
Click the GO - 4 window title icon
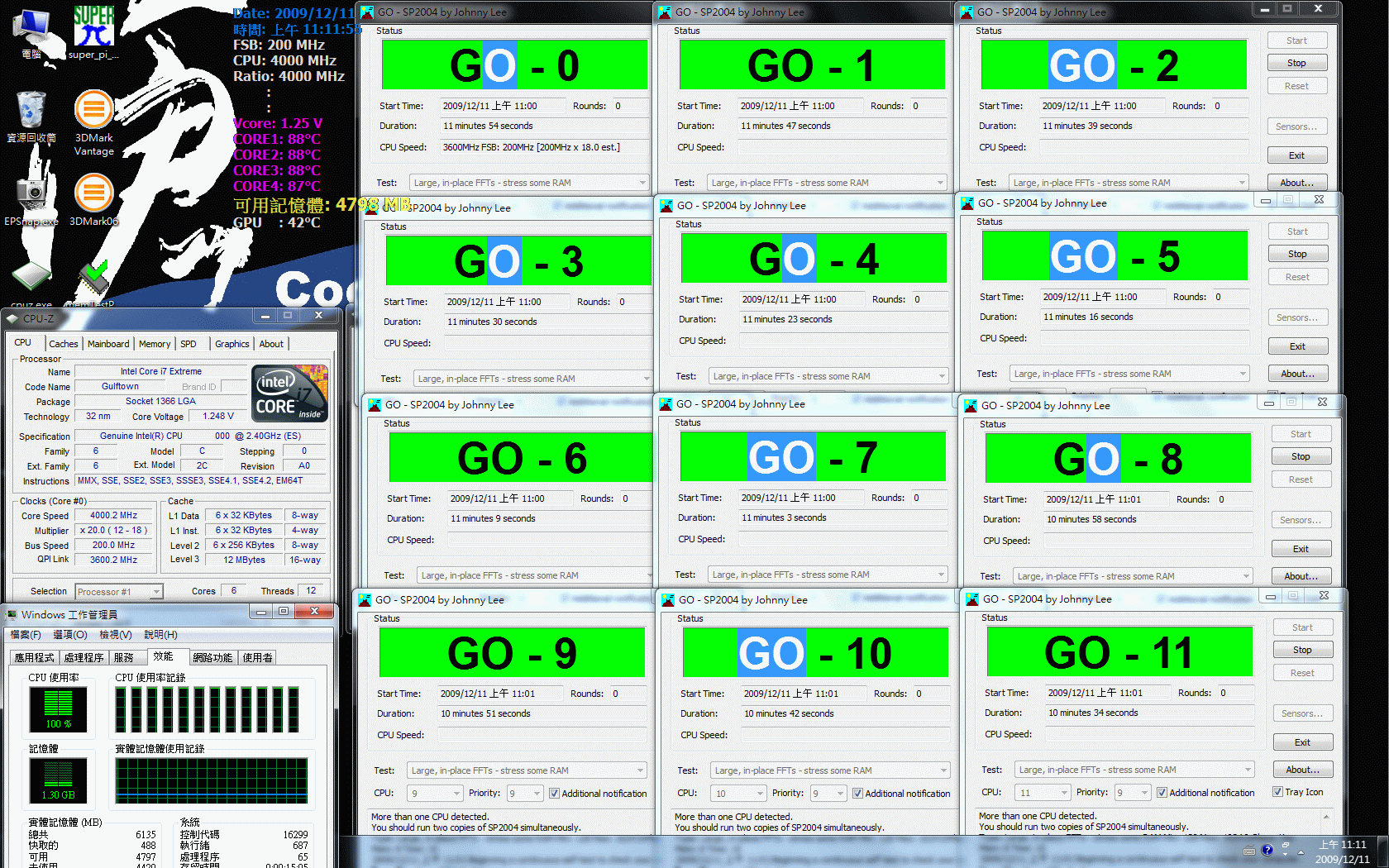pos(667,206)
